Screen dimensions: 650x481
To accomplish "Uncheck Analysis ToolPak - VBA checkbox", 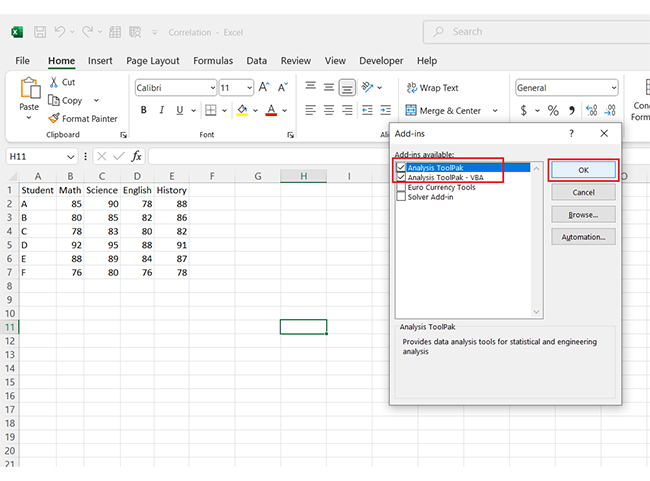I will click(401, 177).
